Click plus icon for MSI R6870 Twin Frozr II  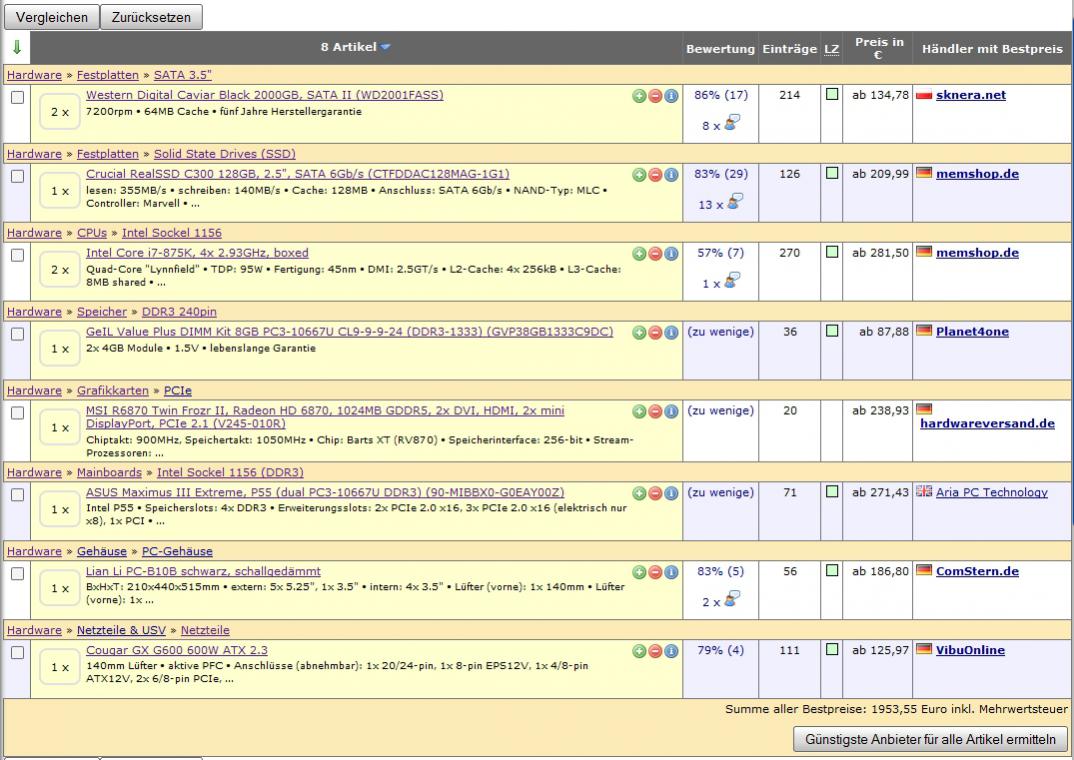coord(639,411)
